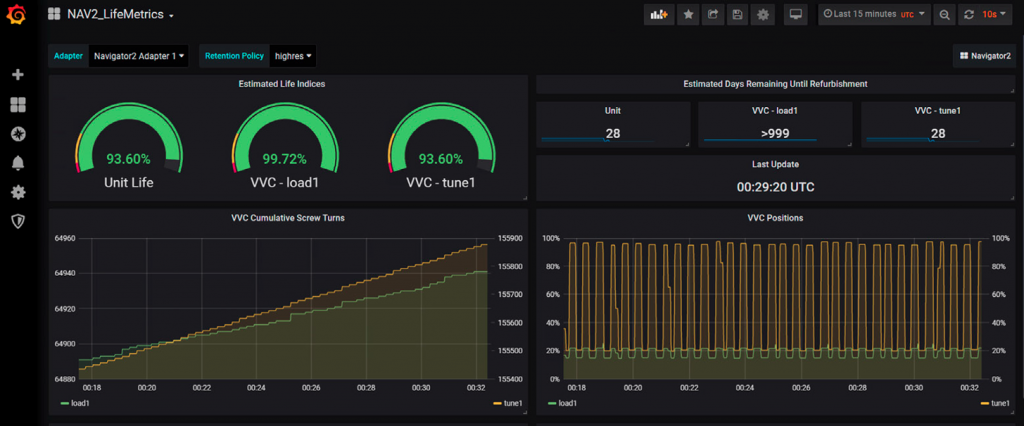The image size is (1024, 426).
Task: Open Explore compass icon in sidebar
Action: (x=17, y=134)
